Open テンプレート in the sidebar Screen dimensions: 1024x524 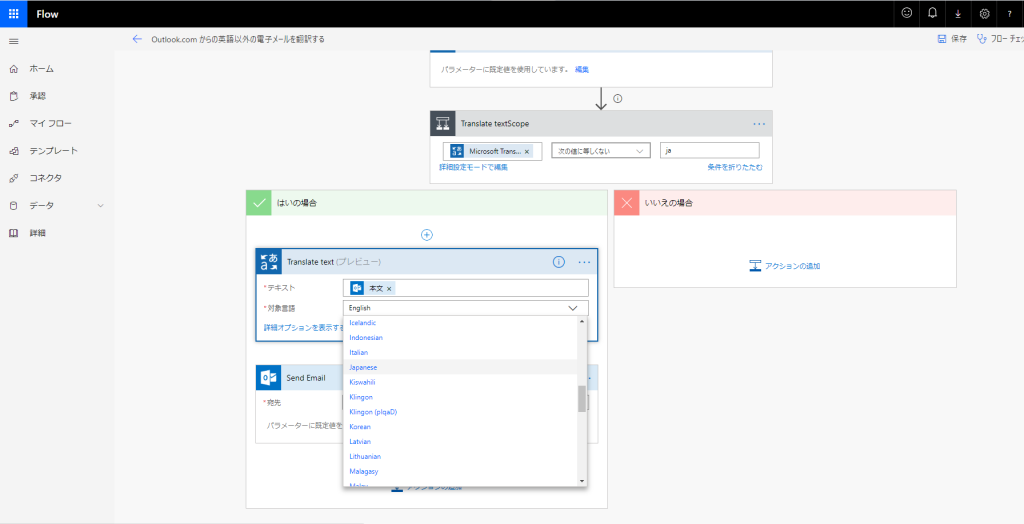pos(53,151)
